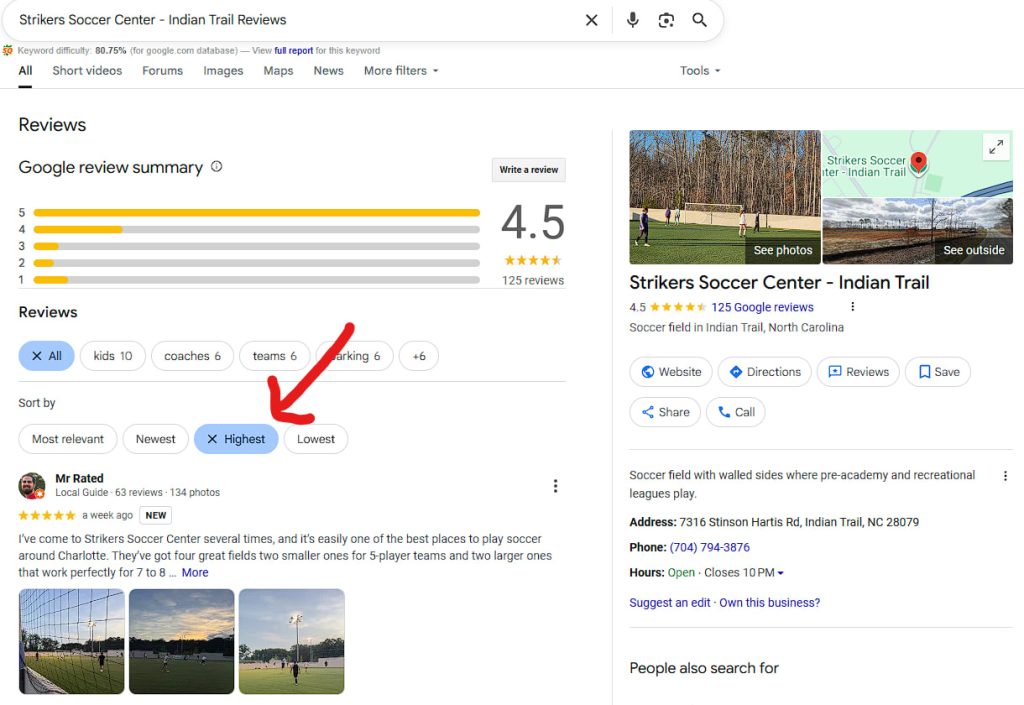Viewport: 1024px width, 705px height.
Task: Open full report keyword link
Action: point(293,50)
